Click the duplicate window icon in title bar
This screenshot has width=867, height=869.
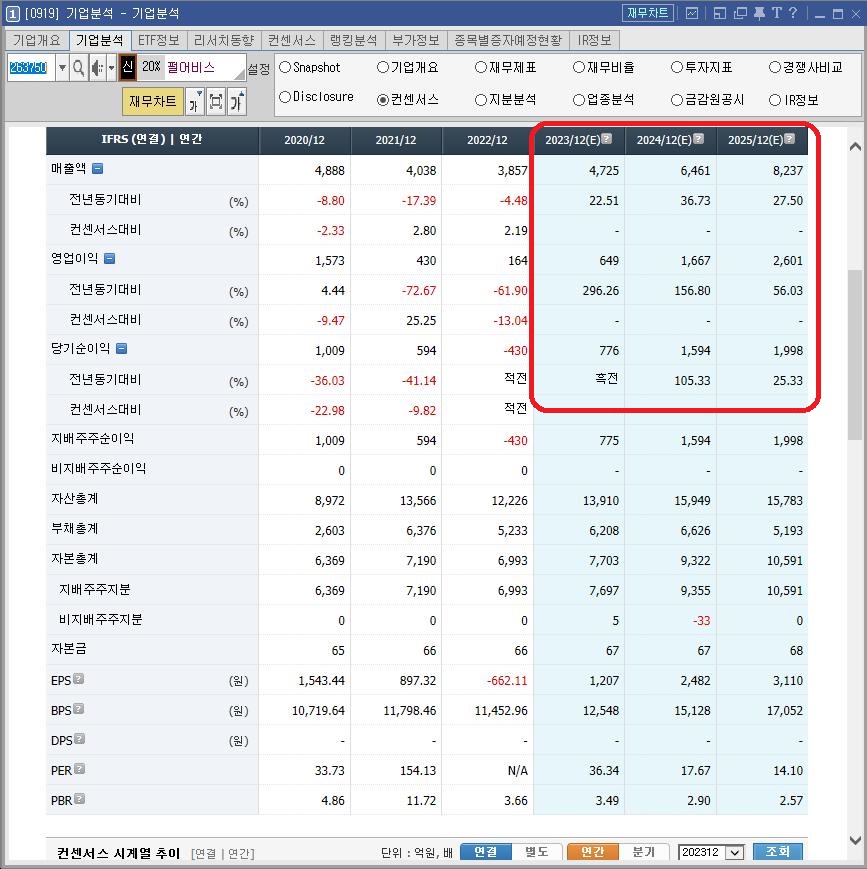(x=741, y=13)
